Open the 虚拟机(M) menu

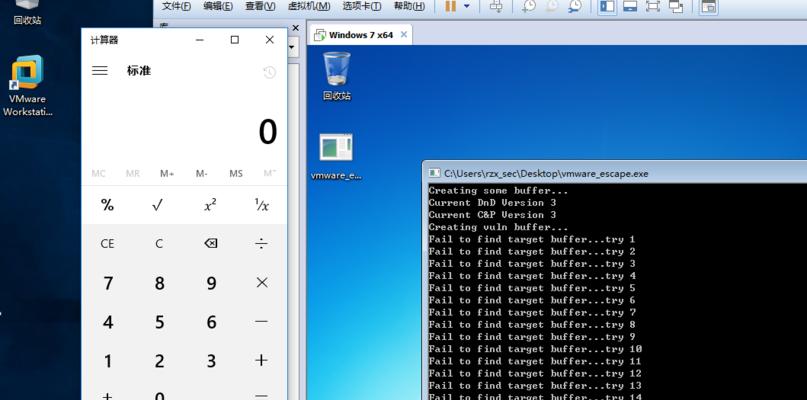pyautogui.click(x=309, y=6)
